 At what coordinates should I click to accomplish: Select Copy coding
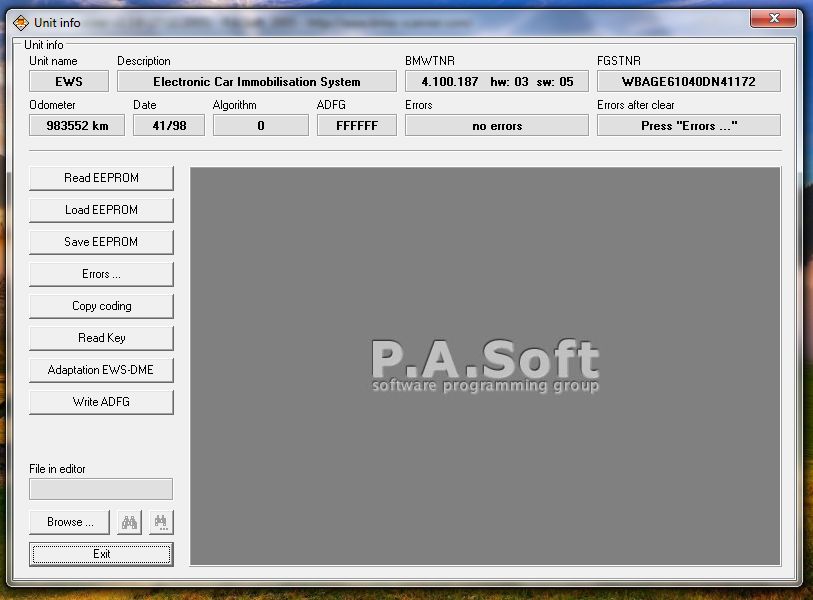tap(101, 306)
